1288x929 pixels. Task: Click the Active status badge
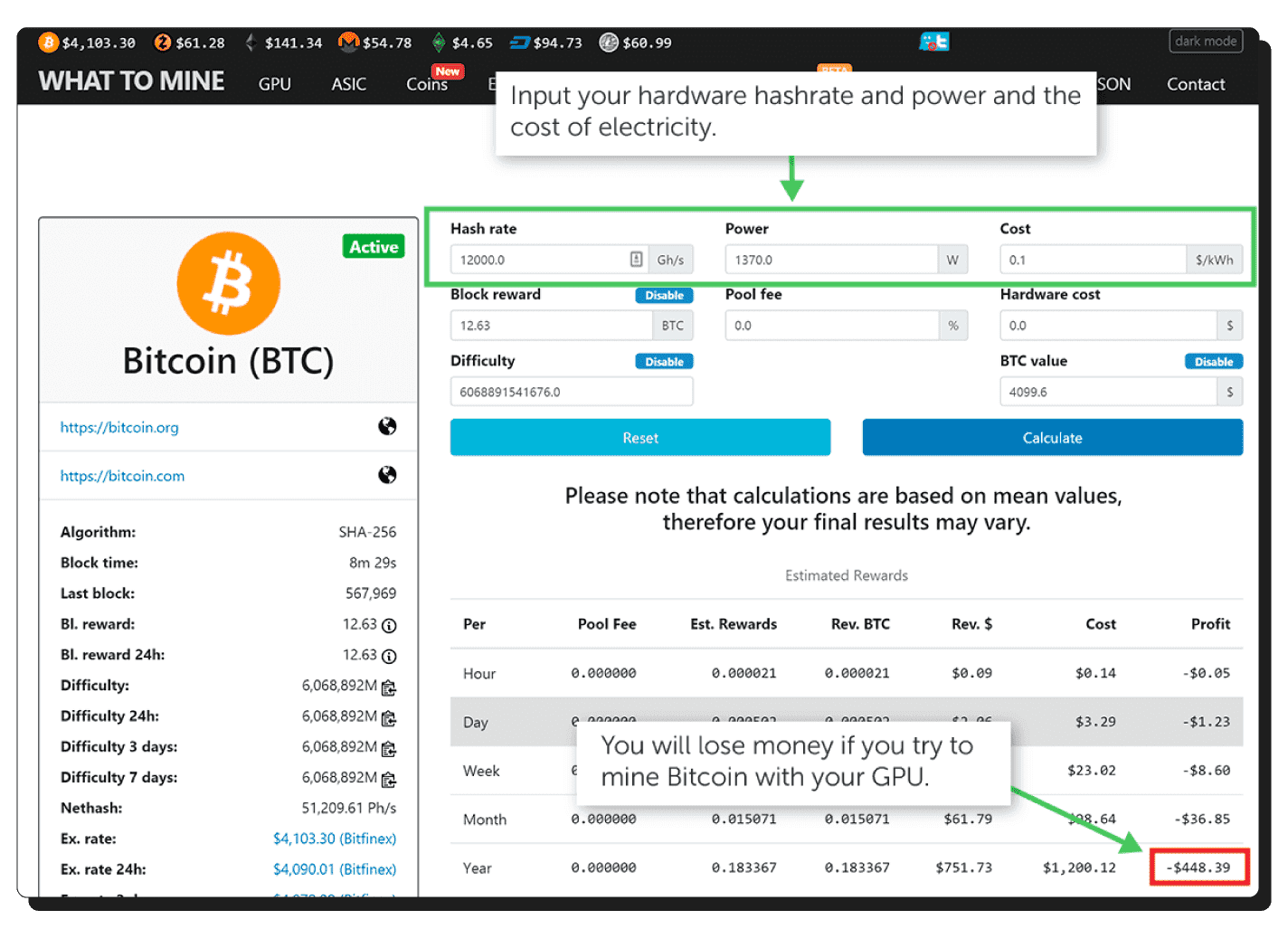[374, 246]
